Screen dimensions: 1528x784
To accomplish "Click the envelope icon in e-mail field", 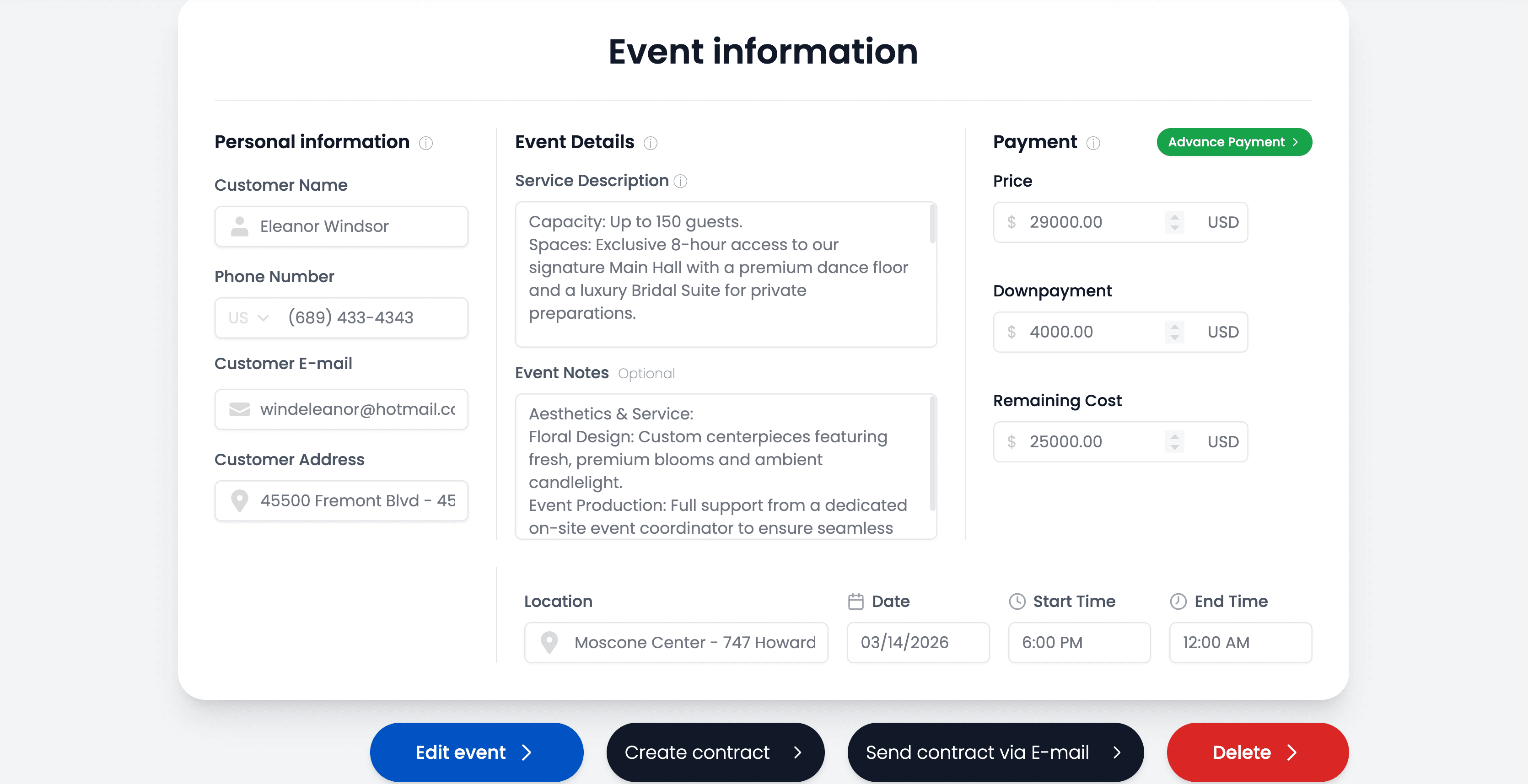I will [240, 409].
